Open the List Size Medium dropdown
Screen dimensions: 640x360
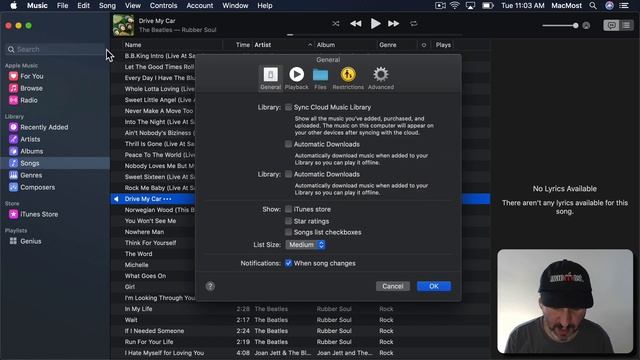[x=306, y=244]
